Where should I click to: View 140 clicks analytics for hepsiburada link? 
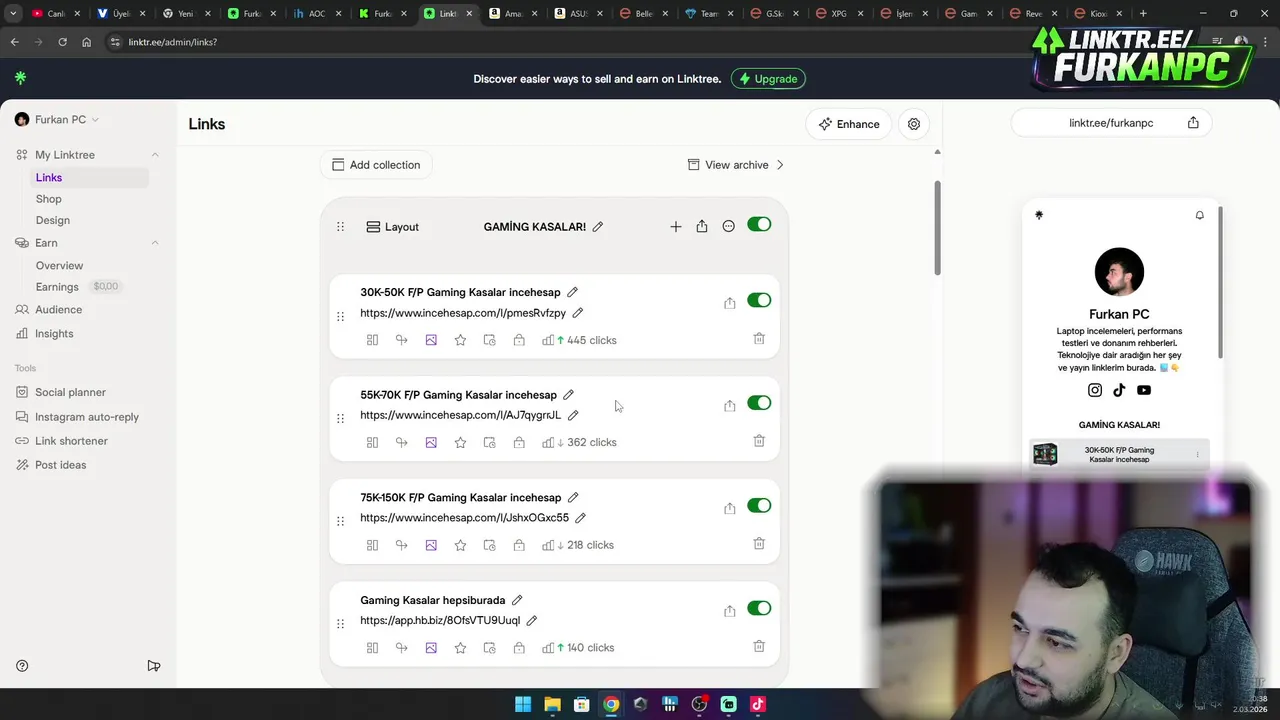580,648
